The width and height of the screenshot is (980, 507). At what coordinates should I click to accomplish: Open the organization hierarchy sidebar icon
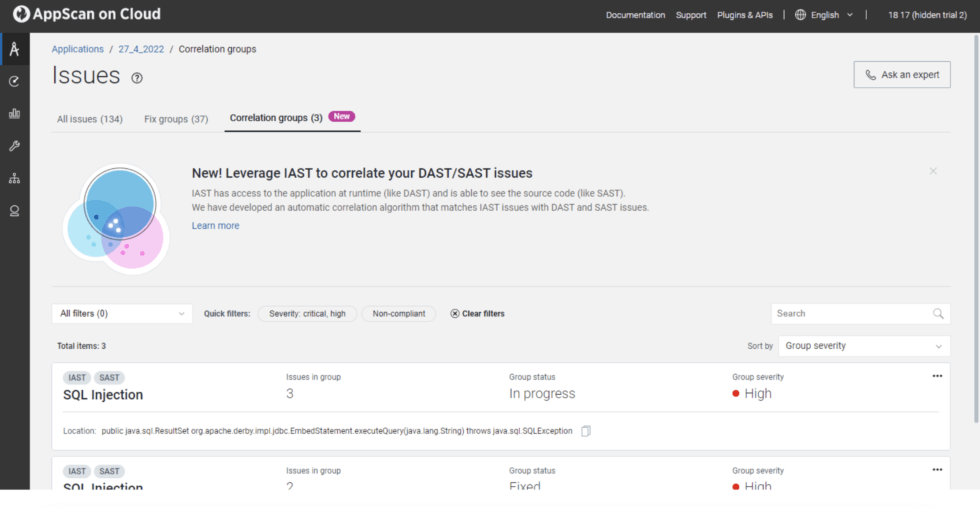(14, 179)
